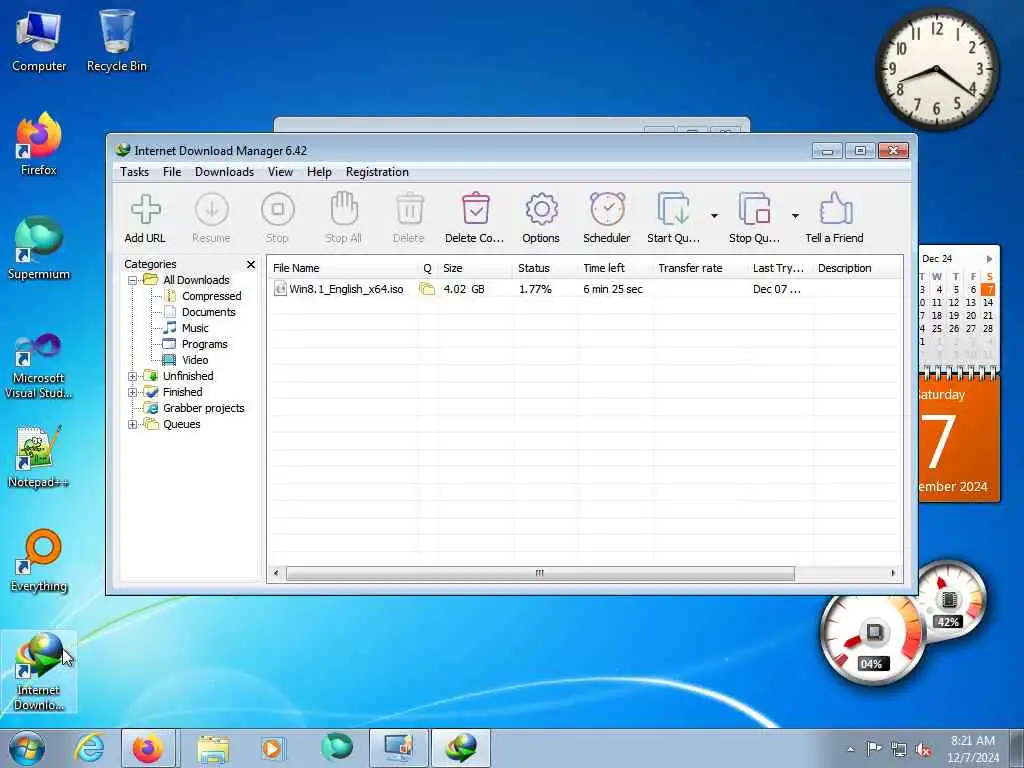Viewport: 1024px width, 768px height.
Task: Open the Computer desktop icon
Action: (39, 40)
